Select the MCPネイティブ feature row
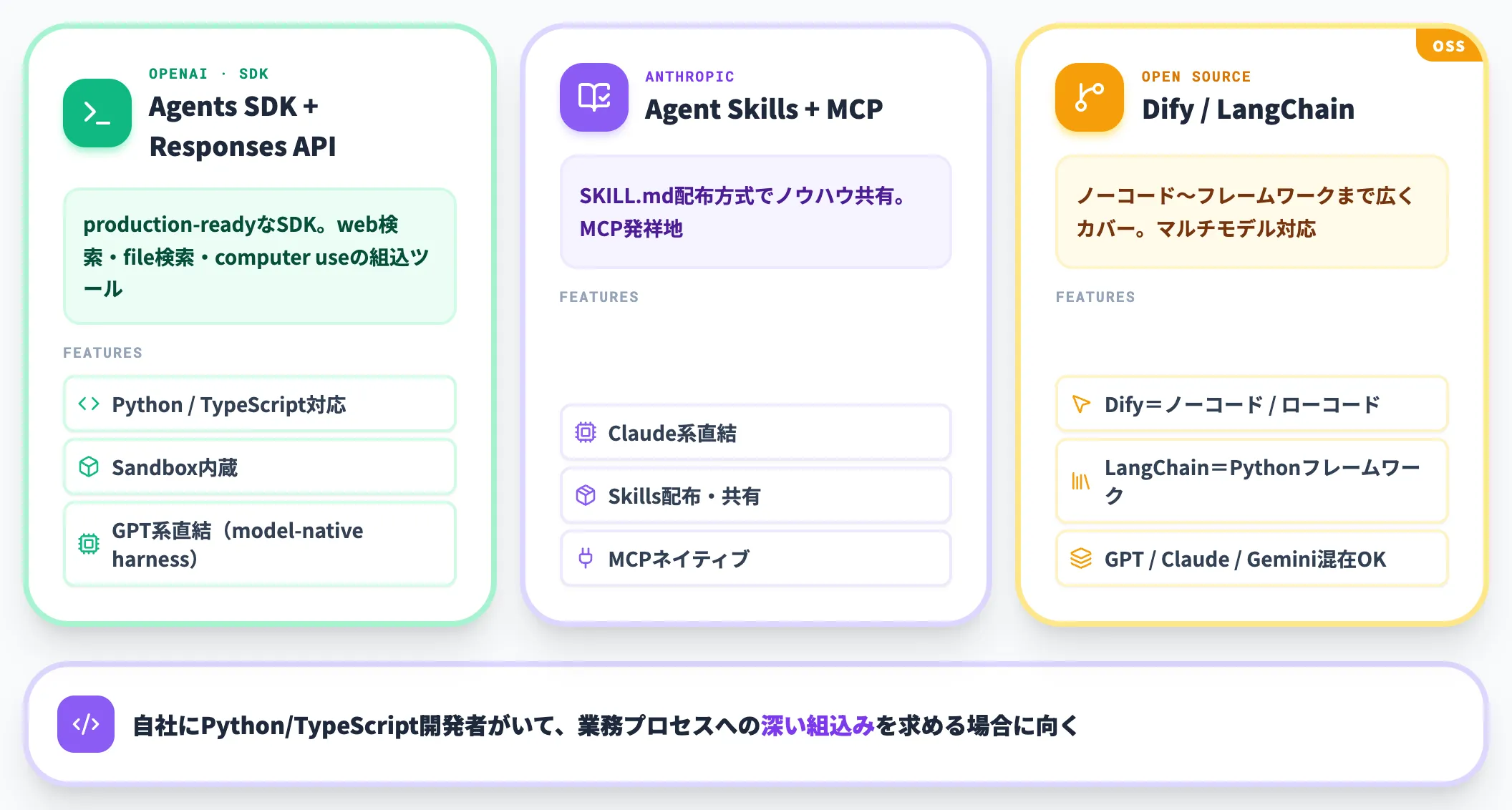 click(x=756, y=558)
